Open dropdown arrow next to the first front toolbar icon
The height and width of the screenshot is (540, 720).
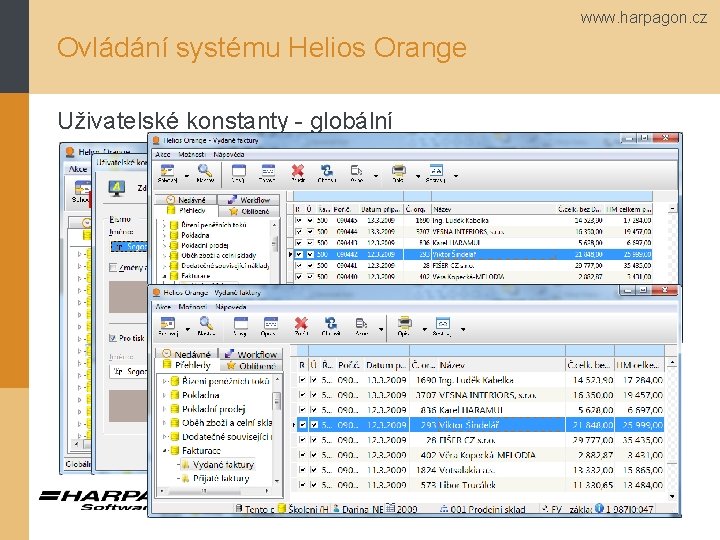pyautogui.click(x=187, y=329)
